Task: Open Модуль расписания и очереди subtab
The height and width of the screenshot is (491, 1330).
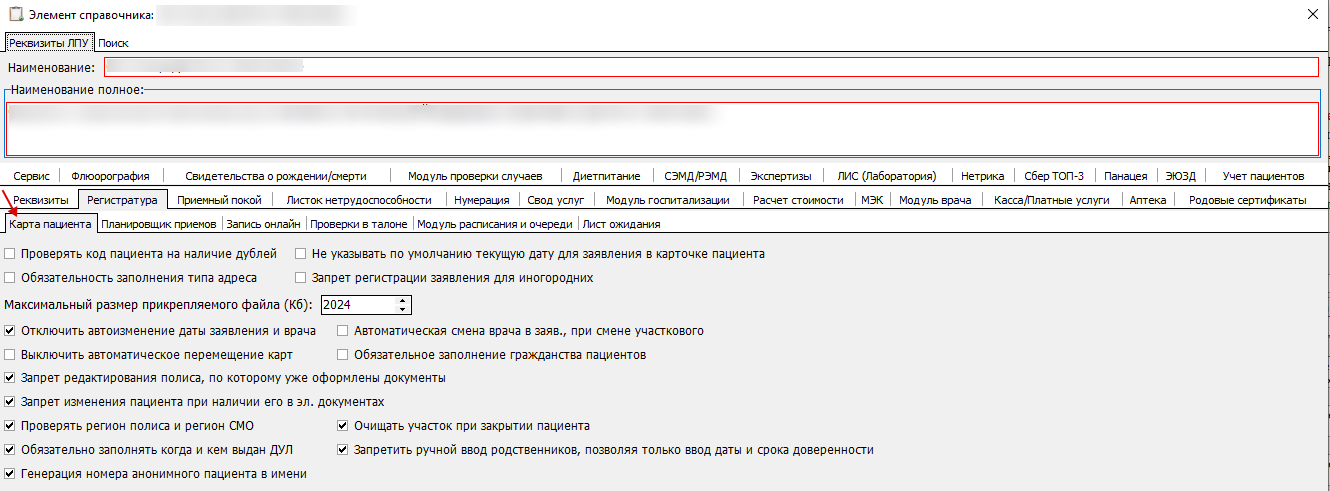Action: click(495, 224)
